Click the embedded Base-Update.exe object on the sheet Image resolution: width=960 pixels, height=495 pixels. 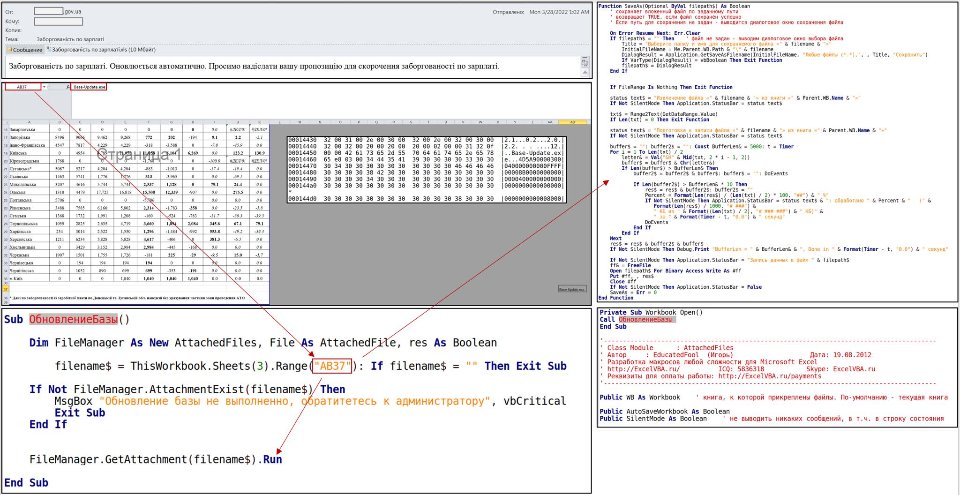click(x=572, y=289)
